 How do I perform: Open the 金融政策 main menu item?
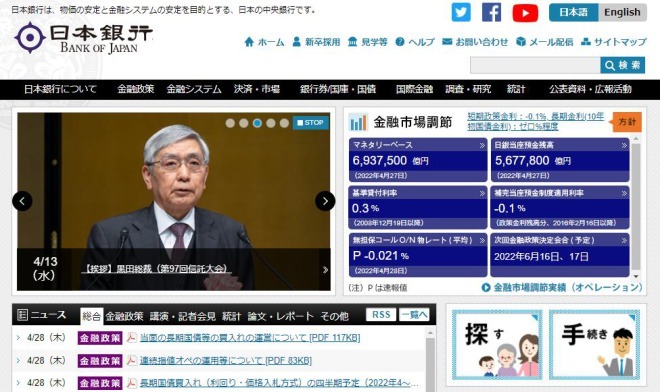[x=136, y=89]
